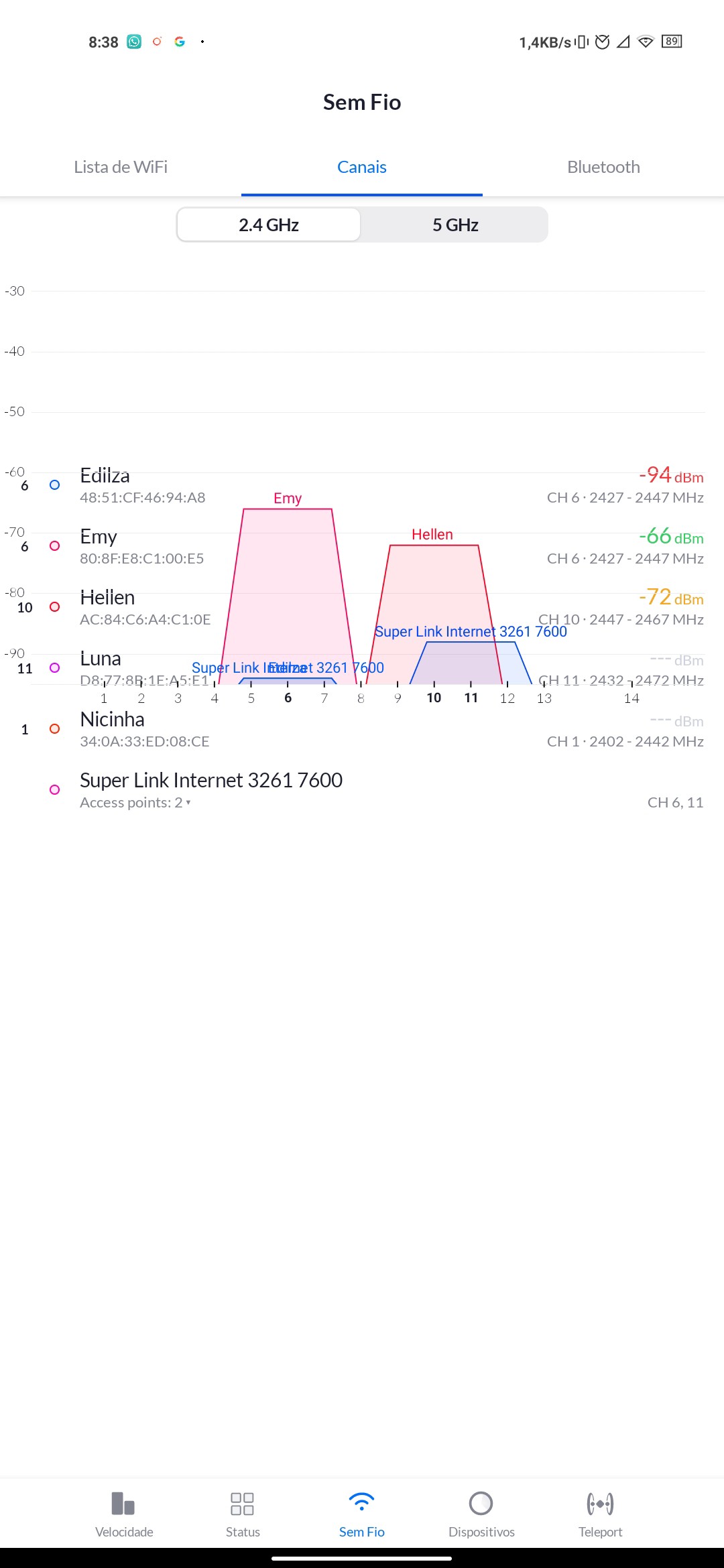Switch to the Bluetooth tab

coord(603,167)
